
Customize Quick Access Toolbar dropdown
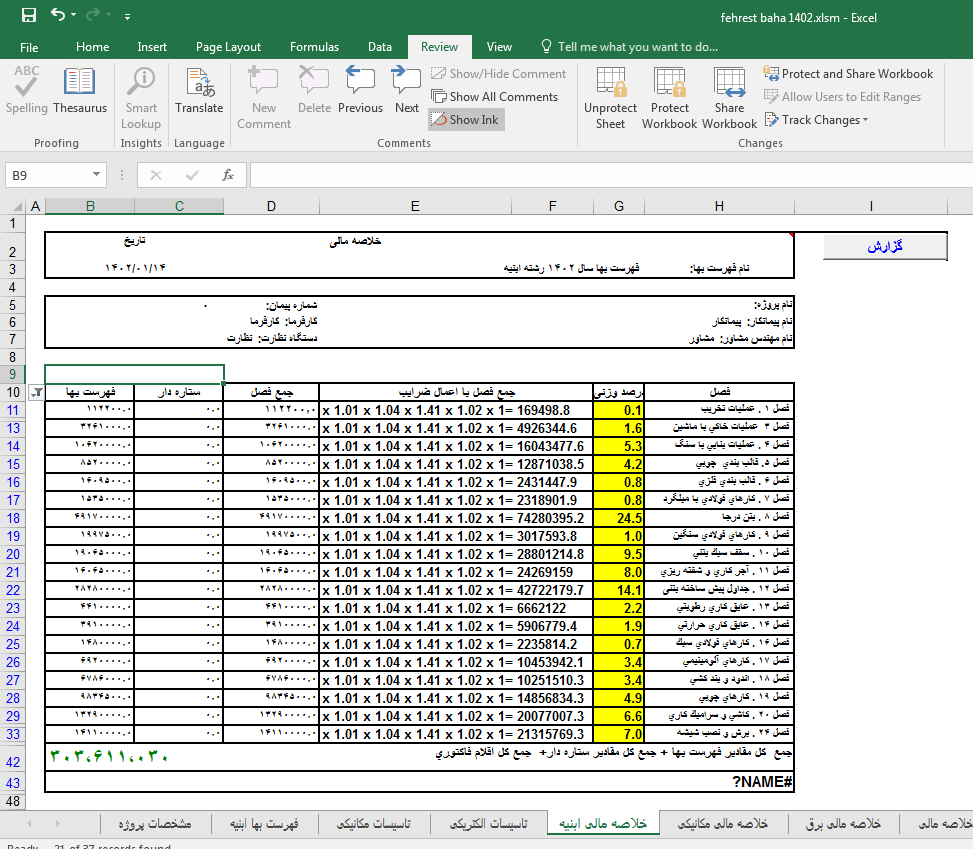[x=127, y=17]
